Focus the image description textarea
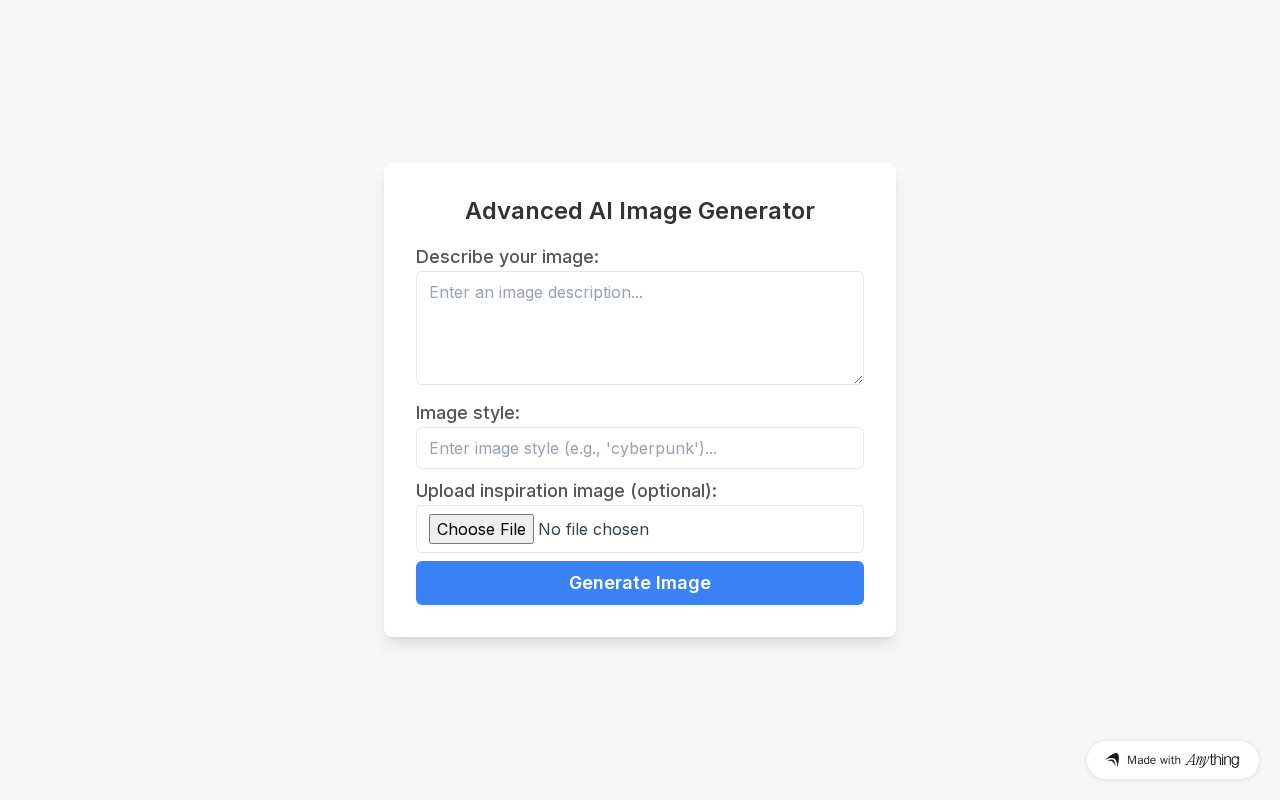Image resolution: width=1280 pixels, height=800 pixels. coord(640,328)
